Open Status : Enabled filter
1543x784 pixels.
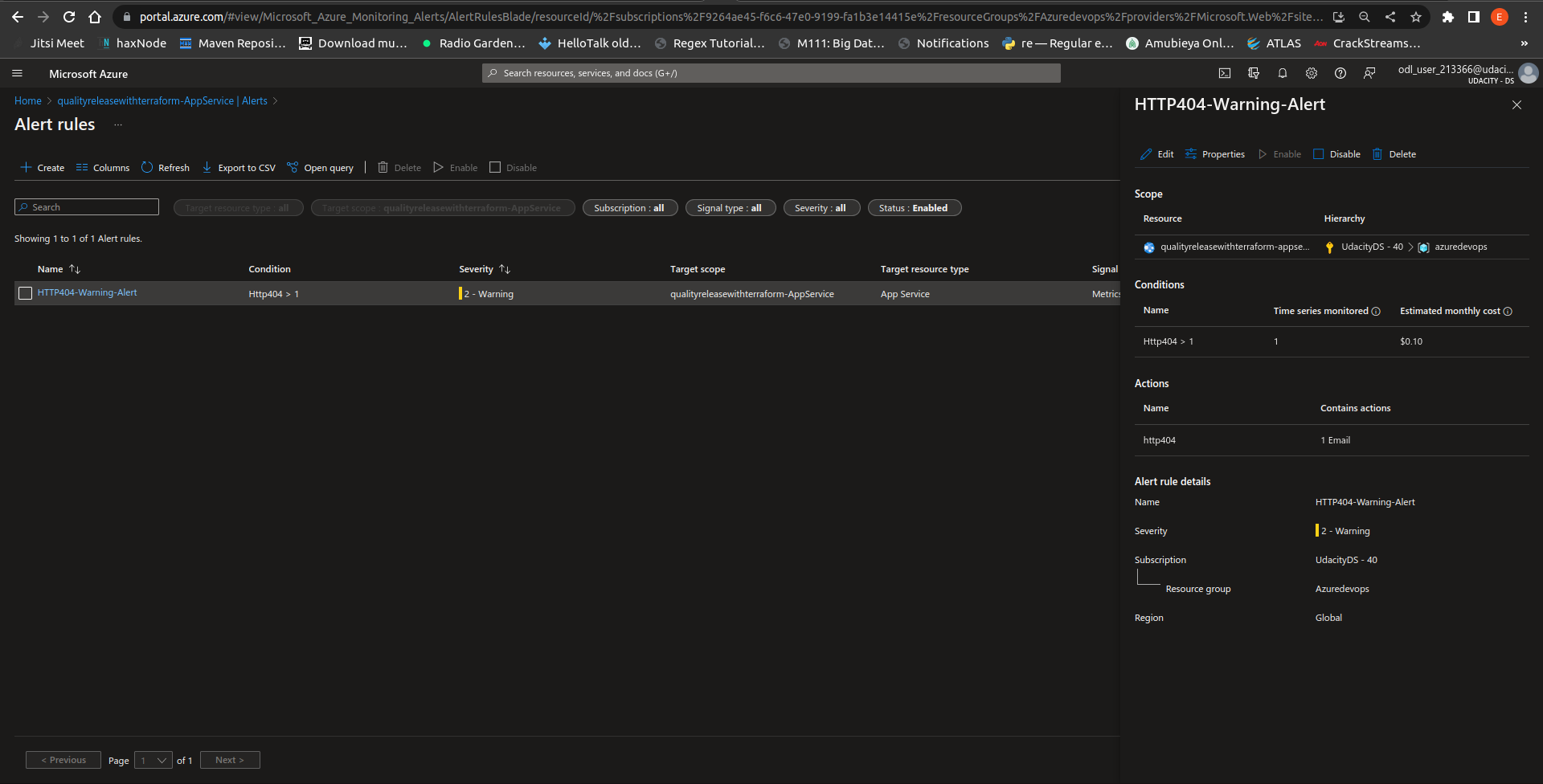pos(914,208)
